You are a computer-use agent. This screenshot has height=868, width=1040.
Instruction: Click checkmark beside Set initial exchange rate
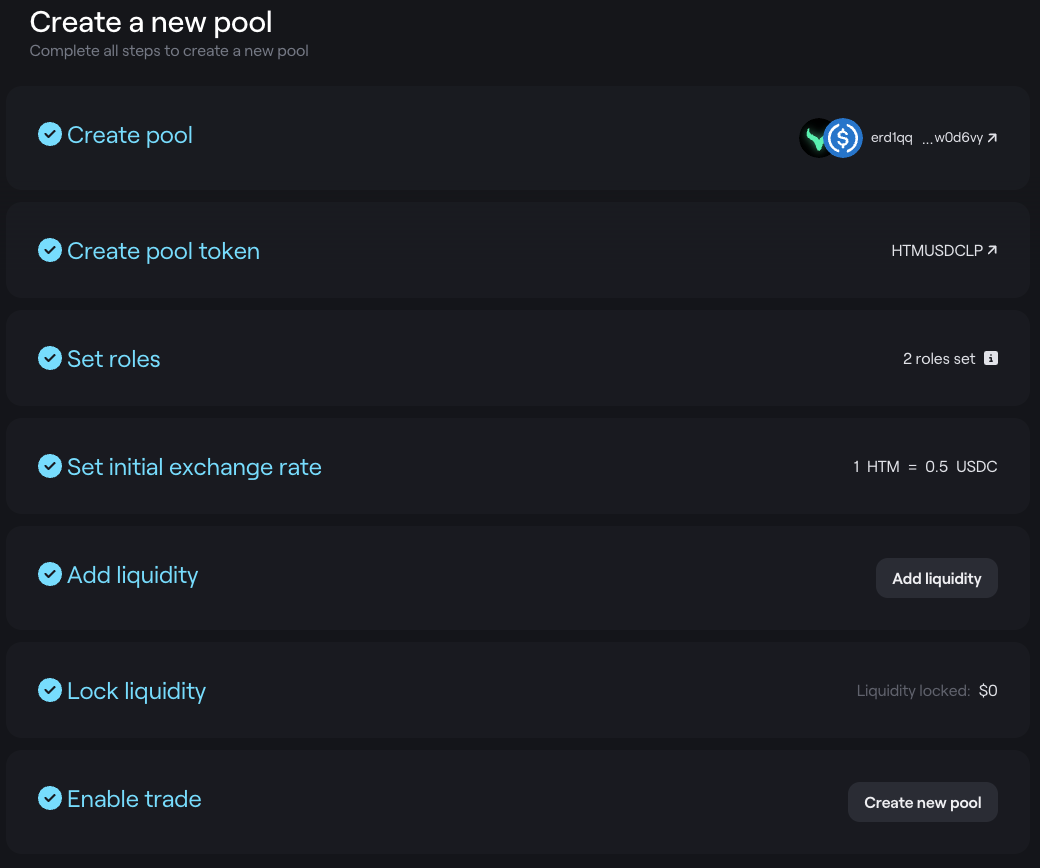click(50, 466)
